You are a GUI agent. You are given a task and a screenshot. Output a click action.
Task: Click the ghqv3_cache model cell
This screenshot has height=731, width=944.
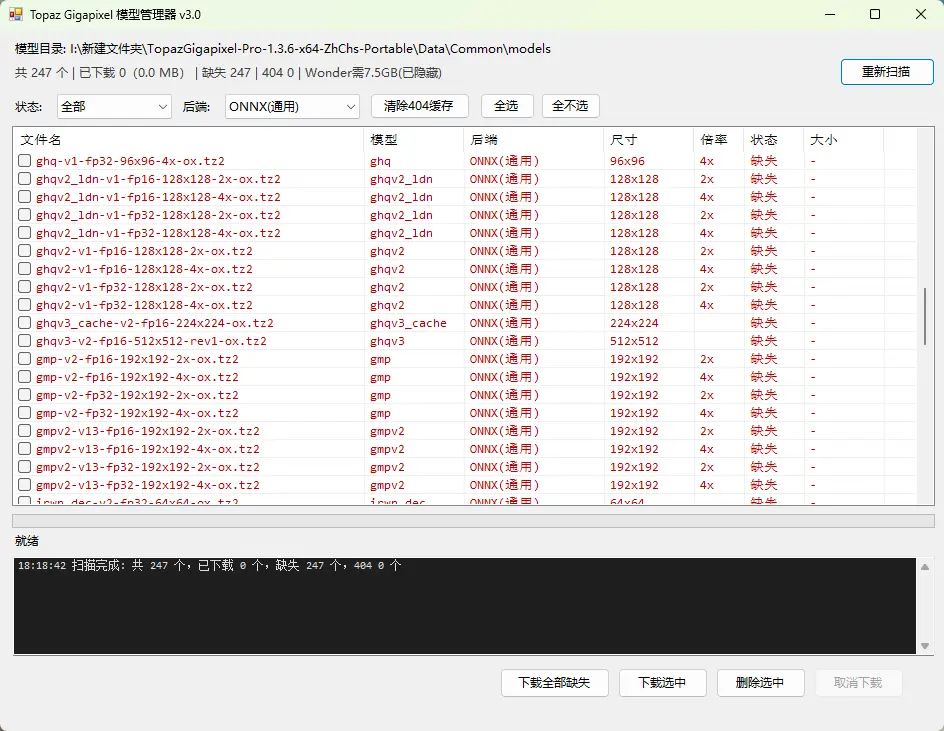[x=408, y=323]
